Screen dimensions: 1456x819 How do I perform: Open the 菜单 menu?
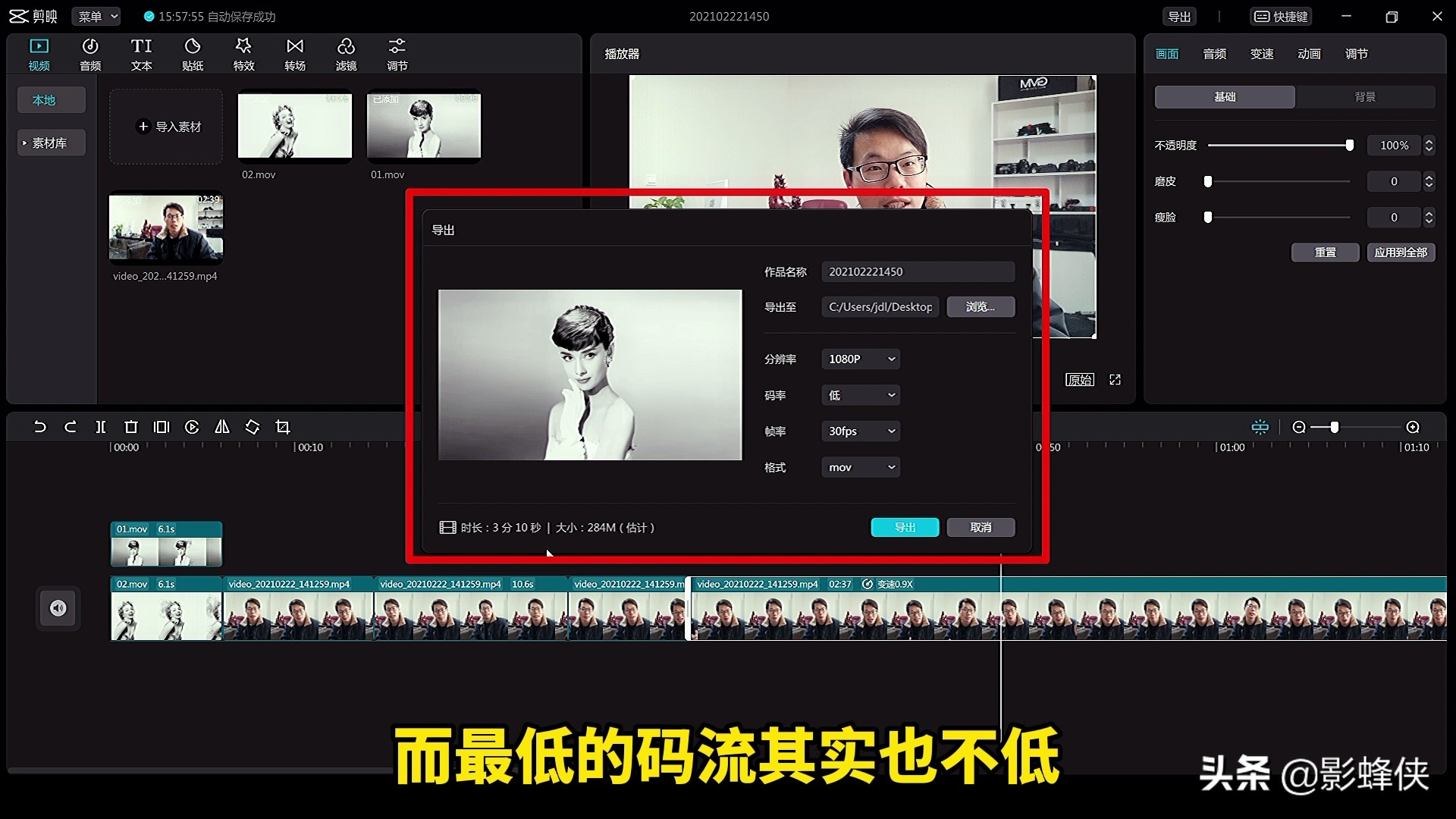pyautogui.click(x=96, y=16)
